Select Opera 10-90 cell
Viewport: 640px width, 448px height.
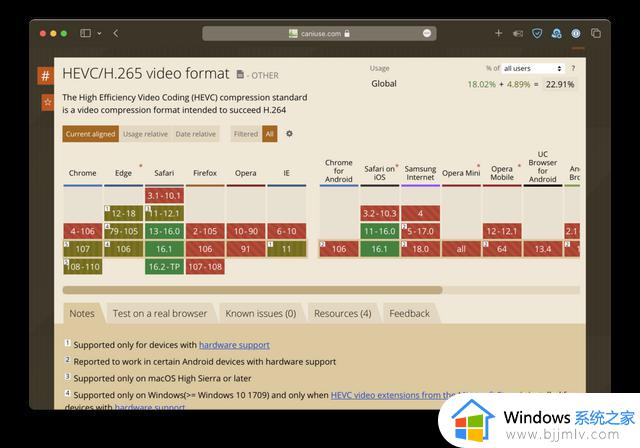246,231
